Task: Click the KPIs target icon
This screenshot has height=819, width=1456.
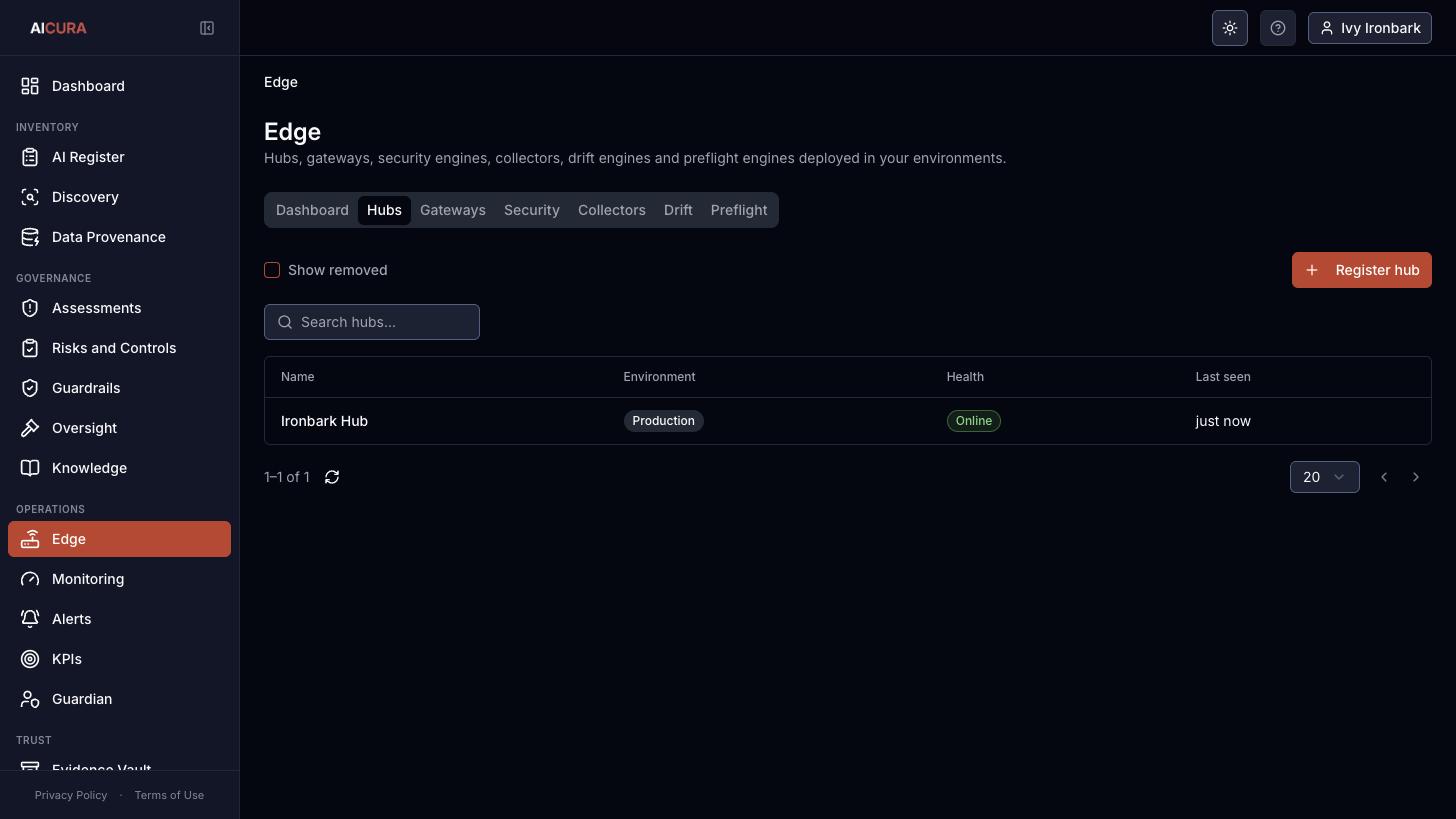Action: pyautogui.click(x=30, y=659)
